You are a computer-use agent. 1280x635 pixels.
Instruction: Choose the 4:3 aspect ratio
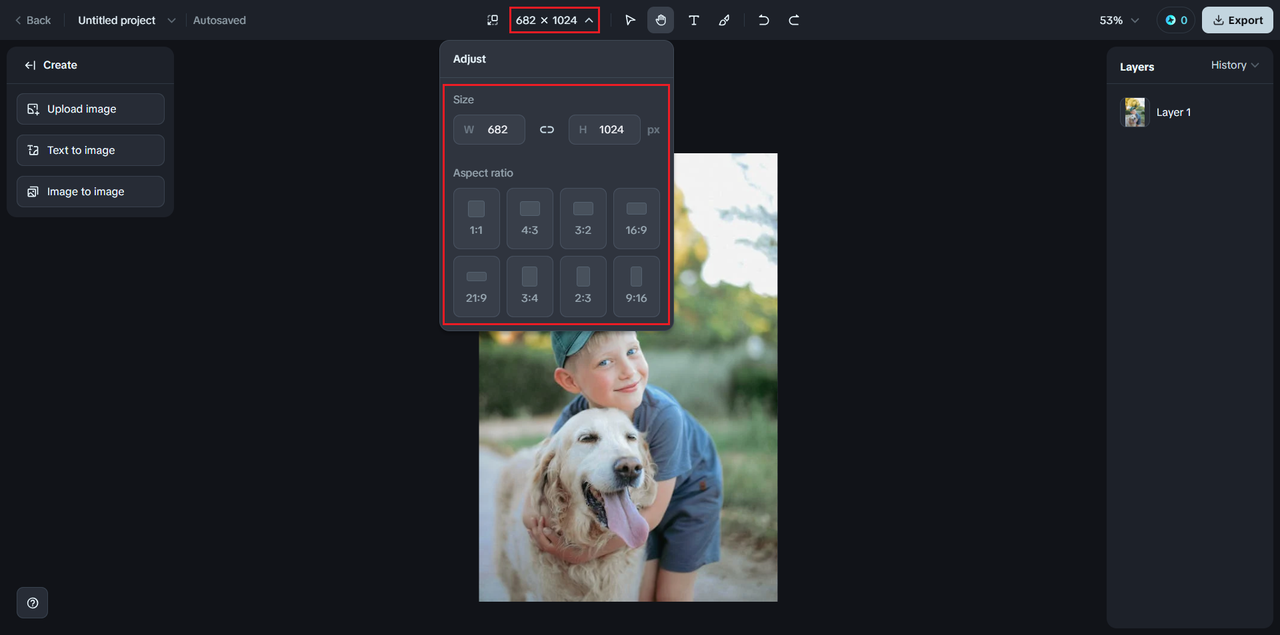tap(530, 218)
